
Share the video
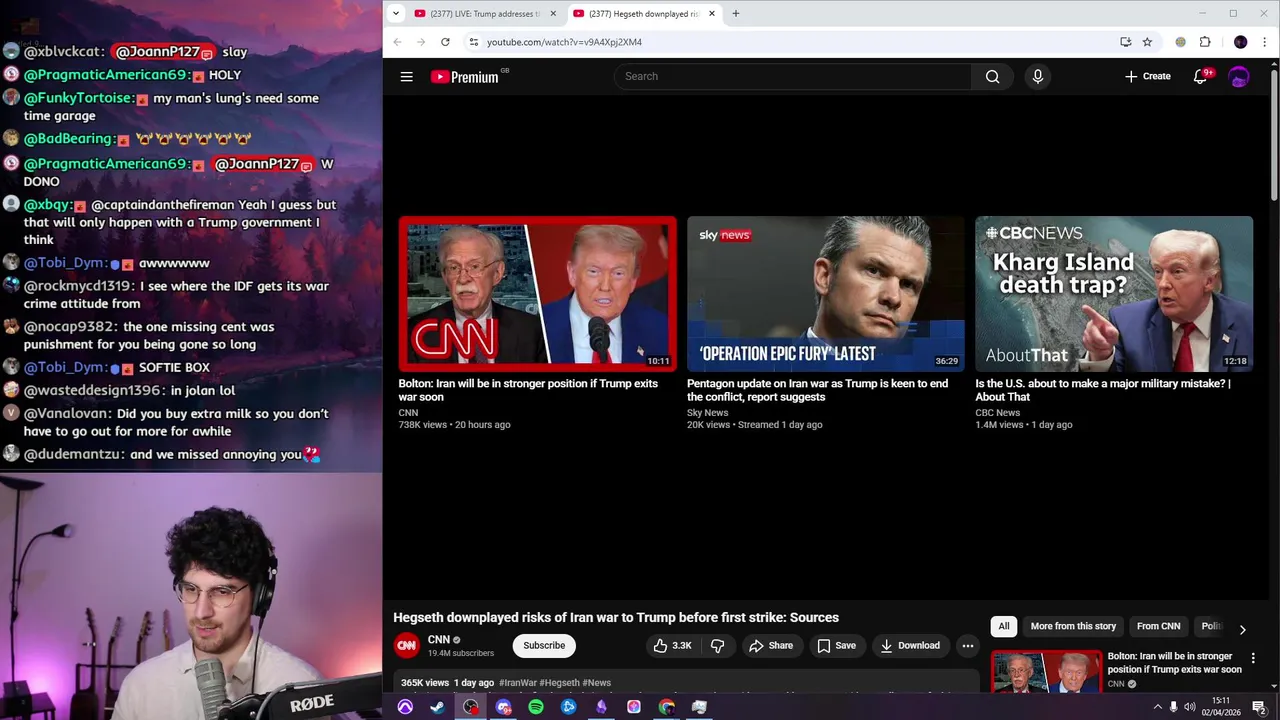coord(771,646)
